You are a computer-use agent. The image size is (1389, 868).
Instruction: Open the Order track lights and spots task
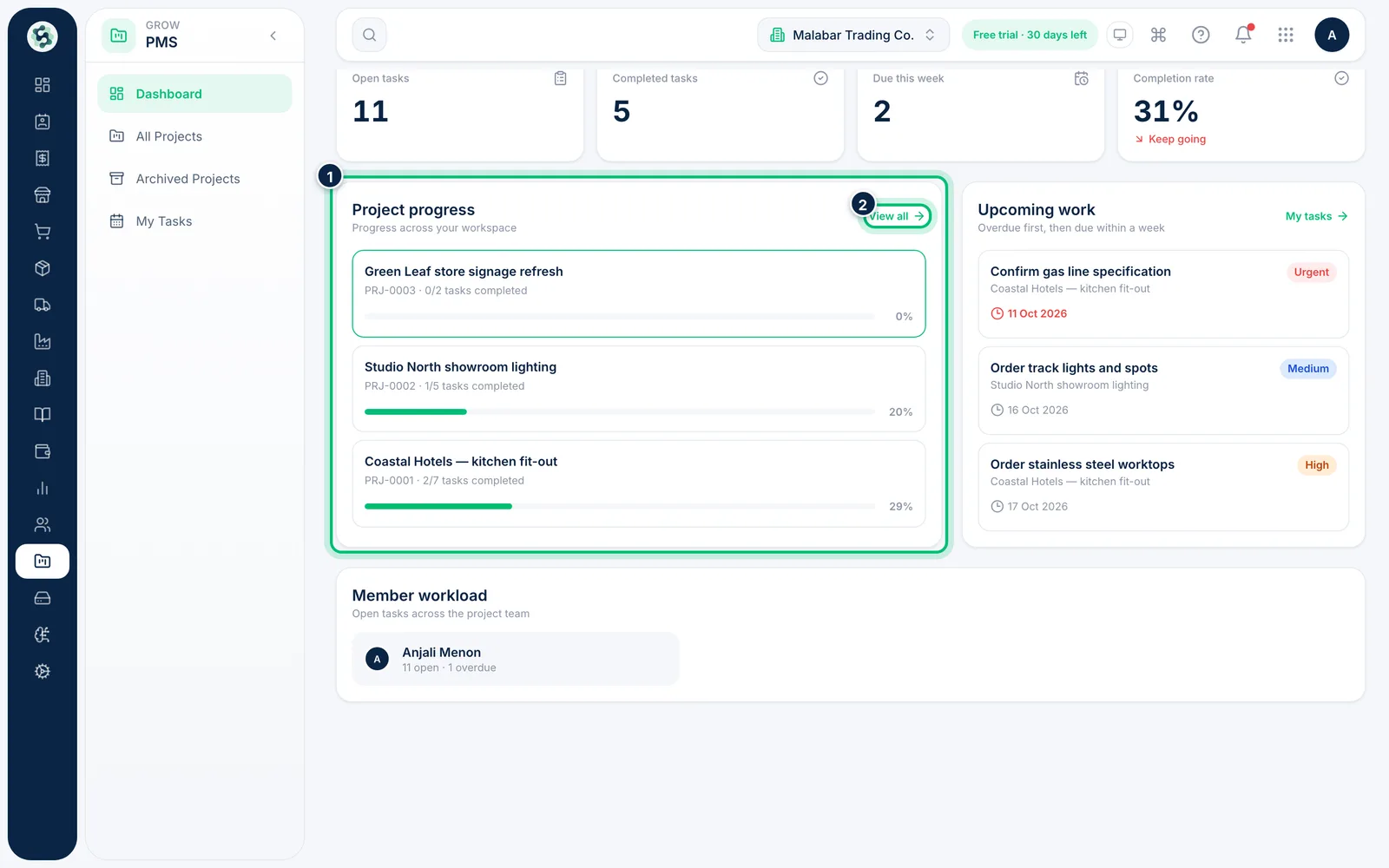coord(1163,391)
